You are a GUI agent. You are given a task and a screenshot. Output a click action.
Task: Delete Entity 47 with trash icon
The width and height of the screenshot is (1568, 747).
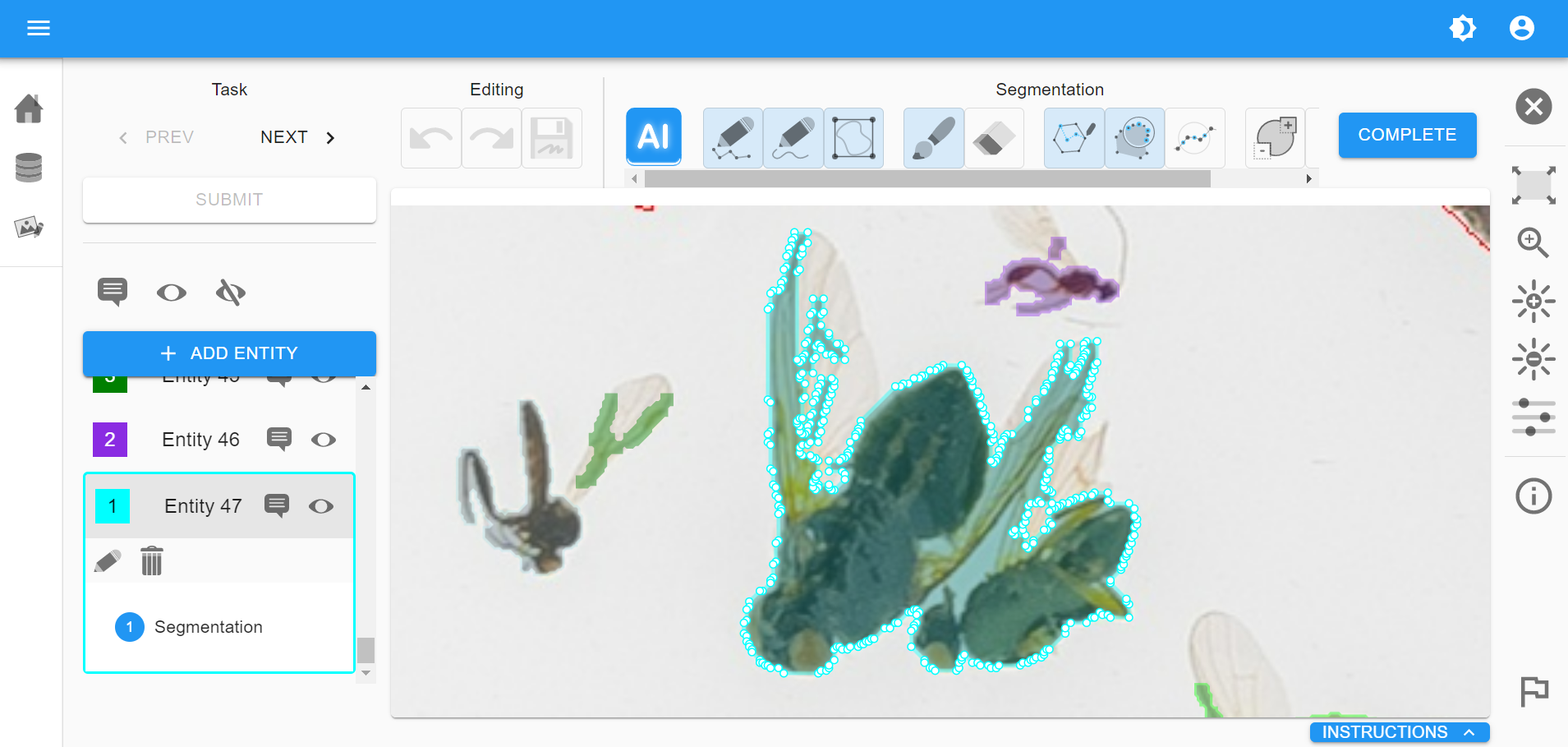(x=152, y=561)
